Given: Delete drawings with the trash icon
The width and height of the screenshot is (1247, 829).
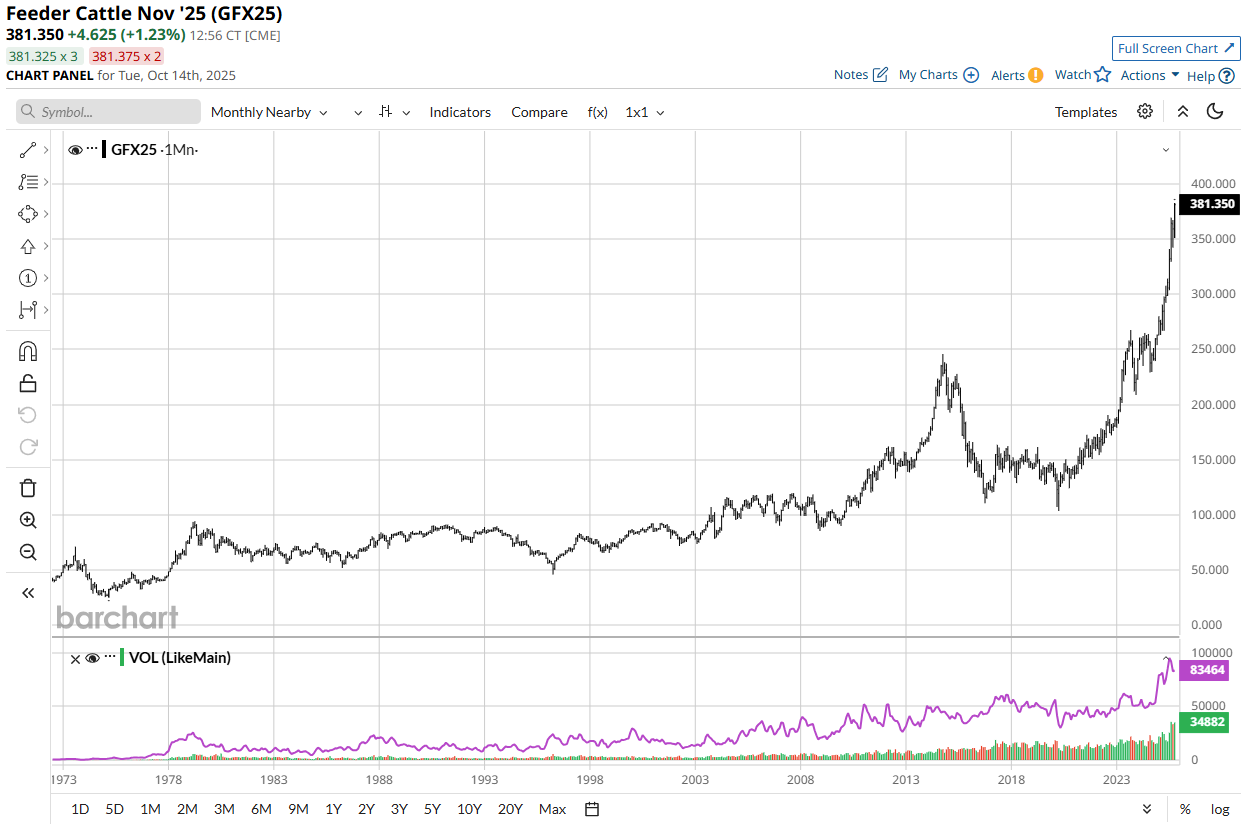Looking at the screenshot, I should 28,488.
